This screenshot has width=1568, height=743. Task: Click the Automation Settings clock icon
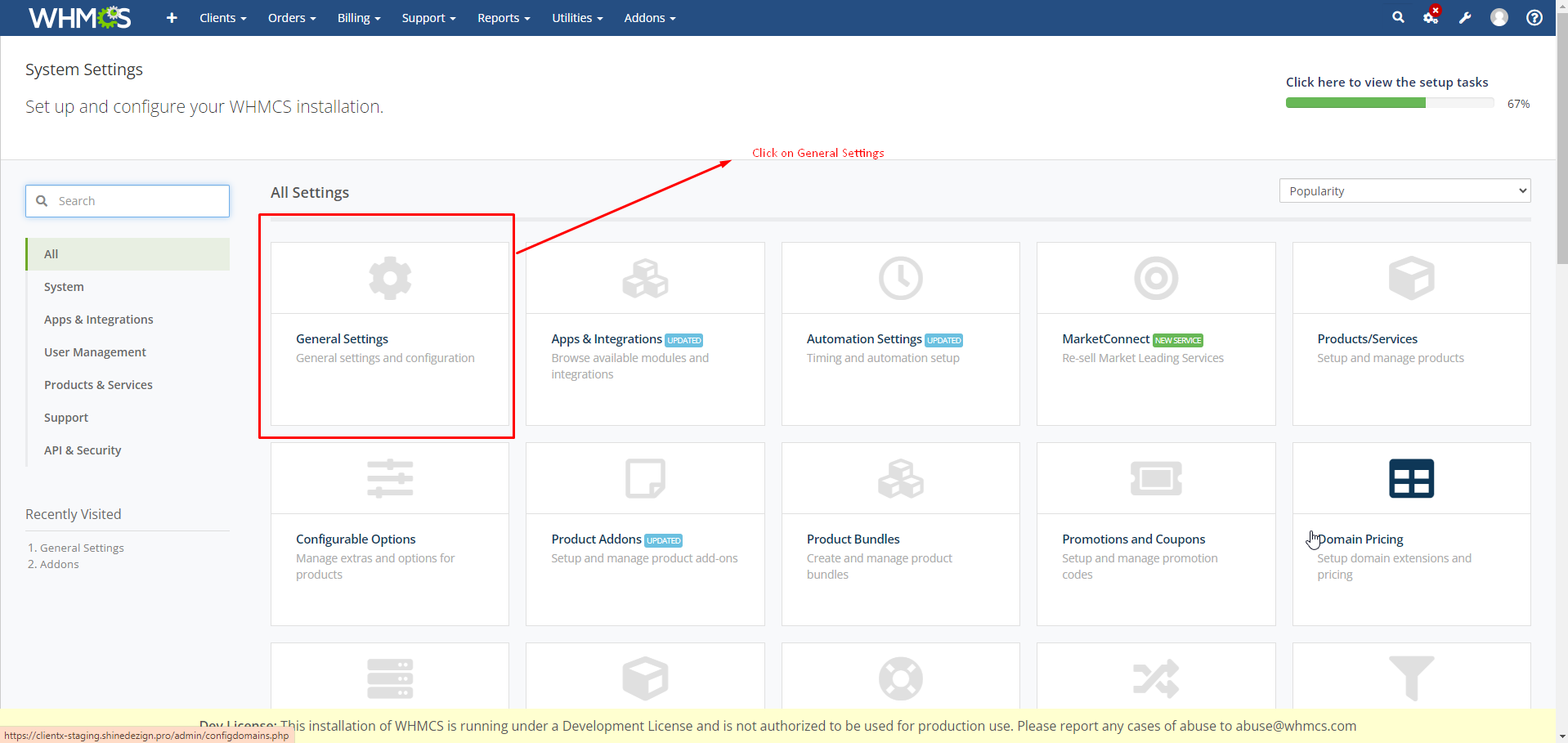click(x=900, y=278)
